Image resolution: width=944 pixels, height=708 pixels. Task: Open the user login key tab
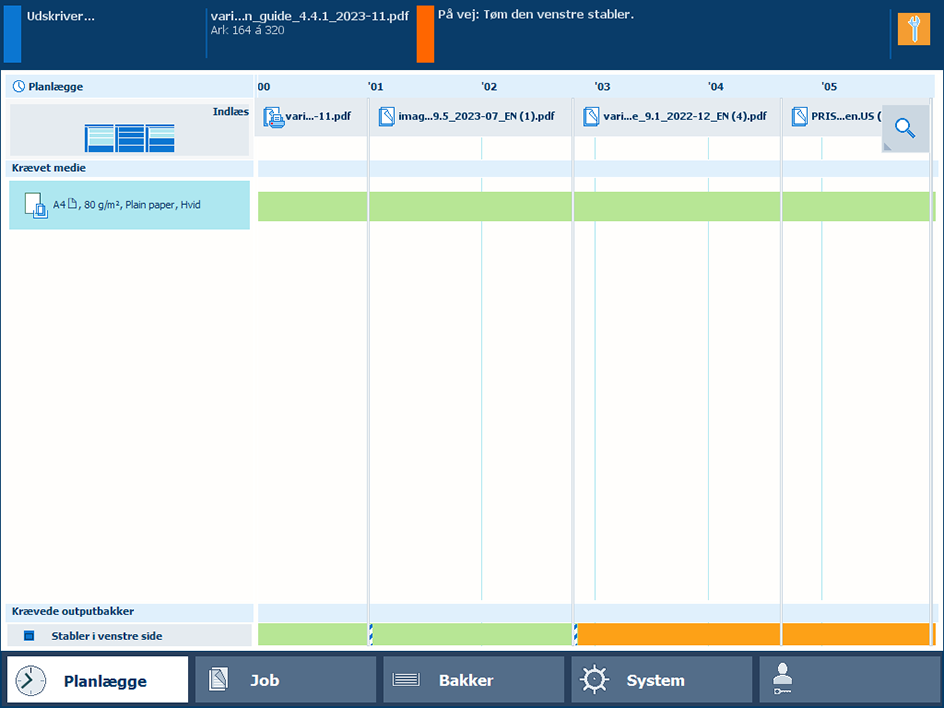pyautogui.click(x=849, y=680)
